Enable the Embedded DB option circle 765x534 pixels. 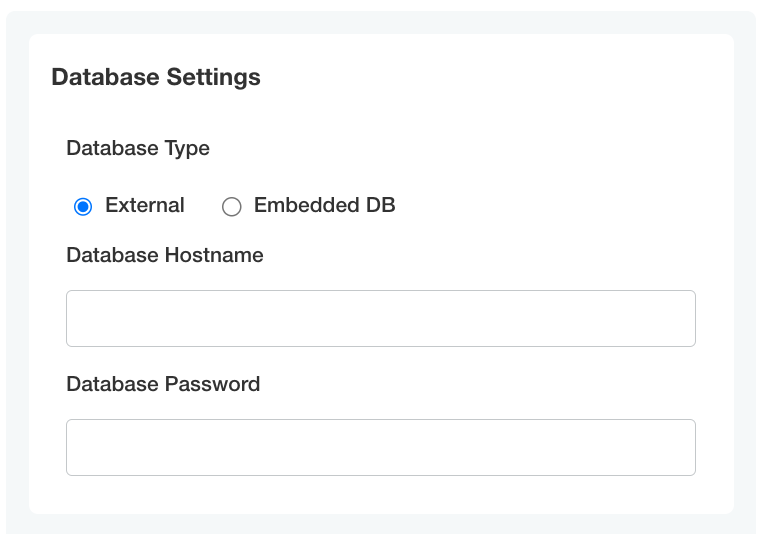232,207
